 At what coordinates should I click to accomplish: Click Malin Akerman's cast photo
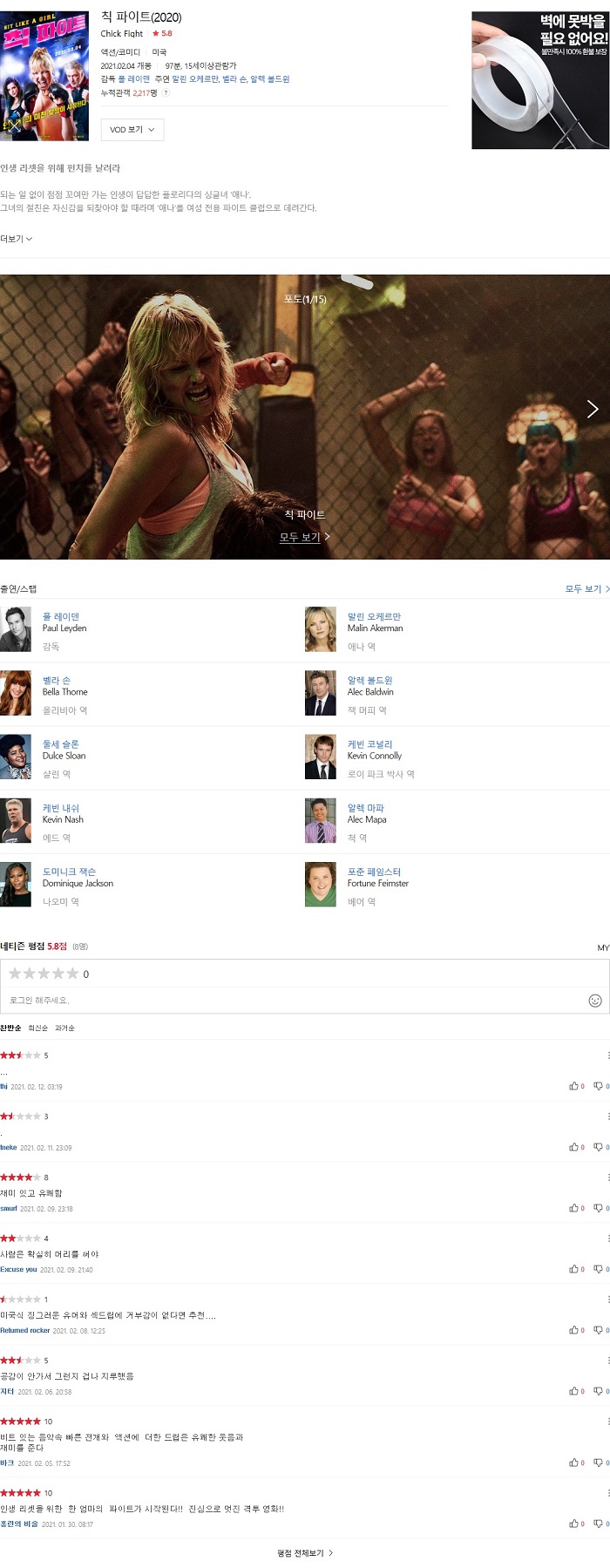click(321, 629)
